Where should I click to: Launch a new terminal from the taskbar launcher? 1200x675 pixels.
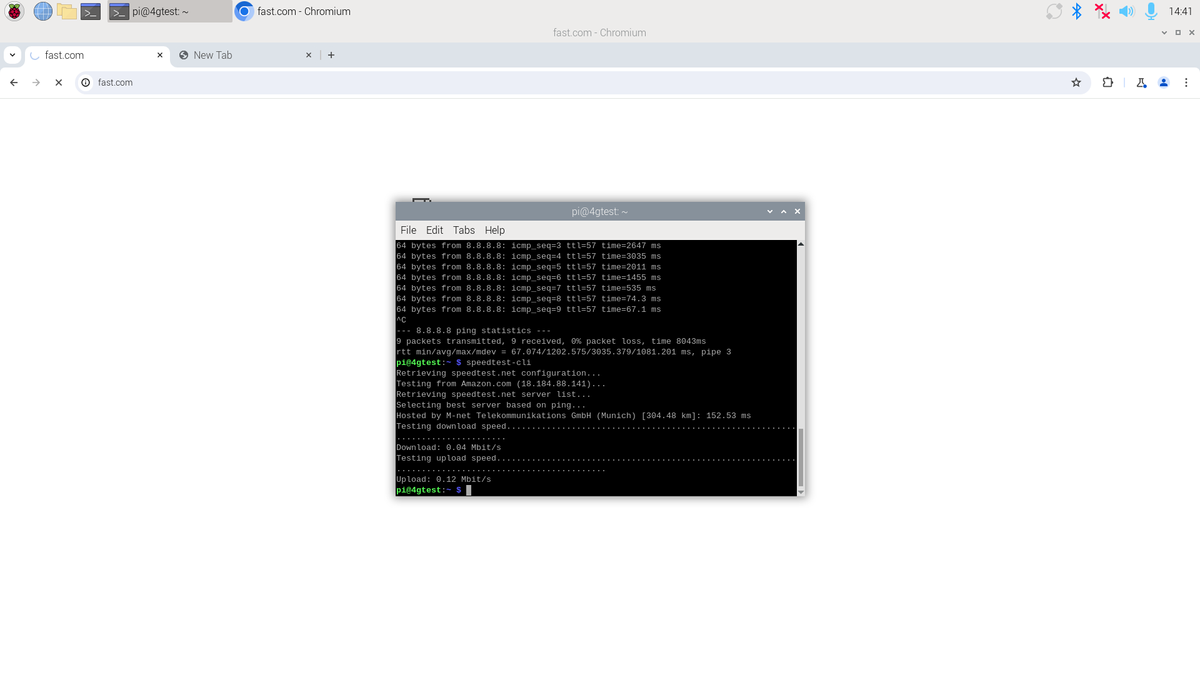(91, 12)
